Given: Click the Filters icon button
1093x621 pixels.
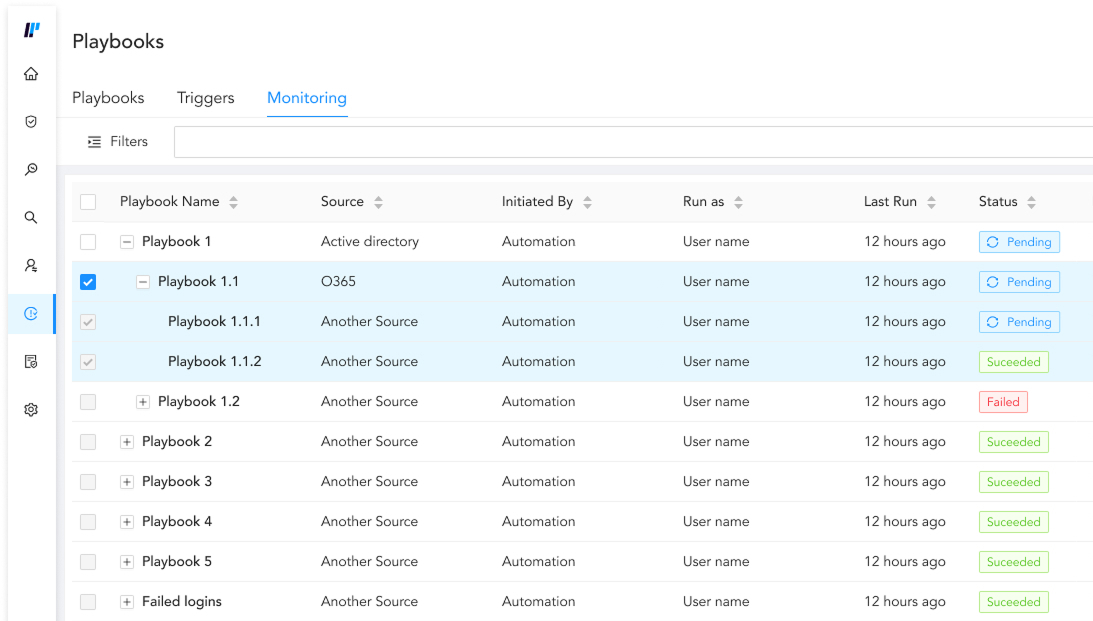Looking at the screenshot, I should 95,142.
